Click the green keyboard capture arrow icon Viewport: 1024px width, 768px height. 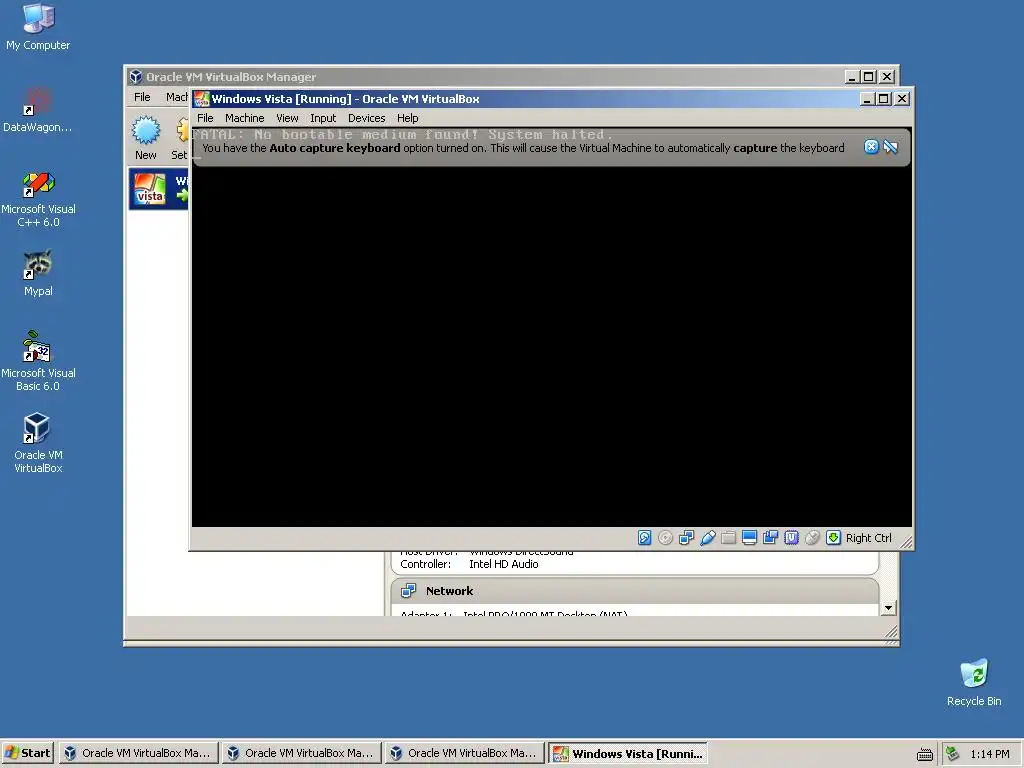click(833, 537)
